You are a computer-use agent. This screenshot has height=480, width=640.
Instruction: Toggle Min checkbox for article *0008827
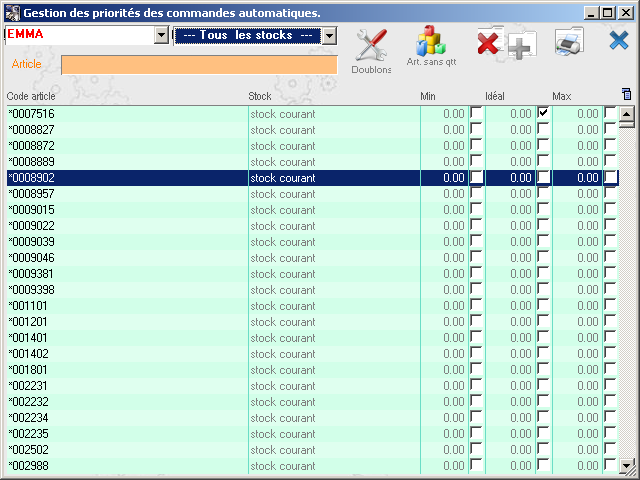click(x=477, y=129)
